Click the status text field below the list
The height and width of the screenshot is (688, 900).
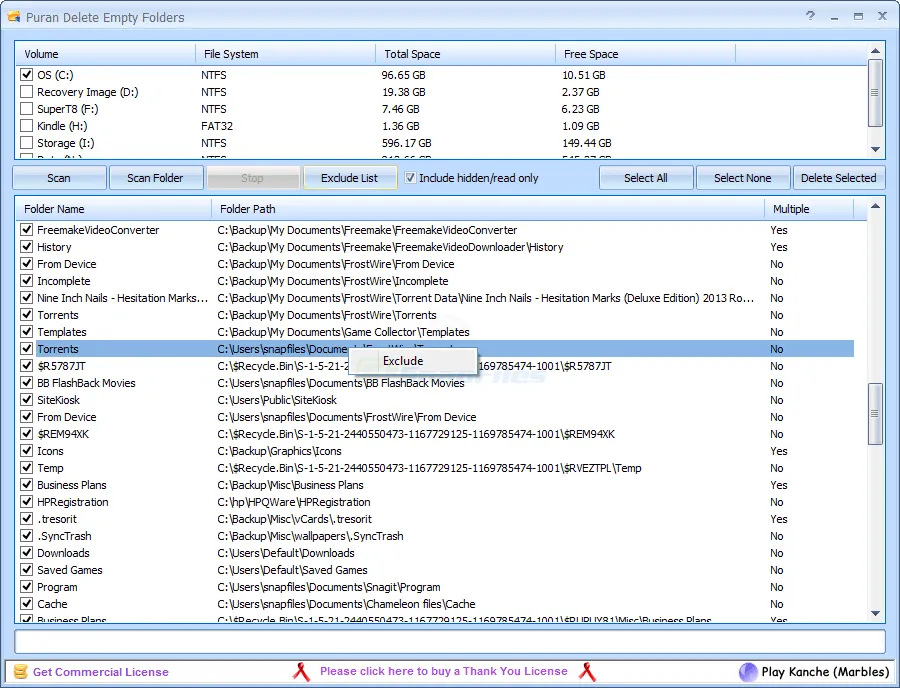point(449,642)
